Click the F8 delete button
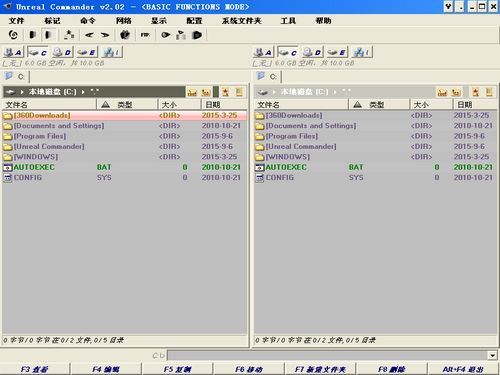Viewport: 500px width, 375px height. tap(392, 369)
